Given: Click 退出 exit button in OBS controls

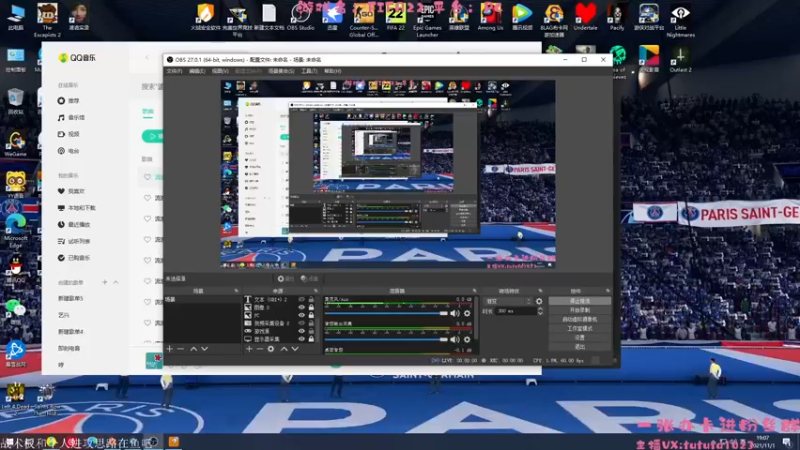Looking at the screenshot, I should click(x=580, y=347).
